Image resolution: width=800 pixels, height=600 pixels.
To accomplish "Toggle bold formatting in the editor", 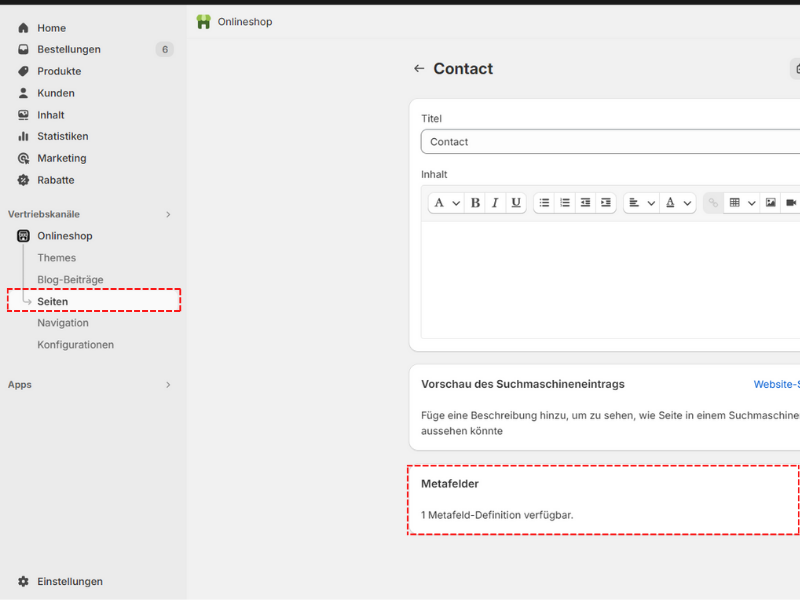I will coord(475,203).
